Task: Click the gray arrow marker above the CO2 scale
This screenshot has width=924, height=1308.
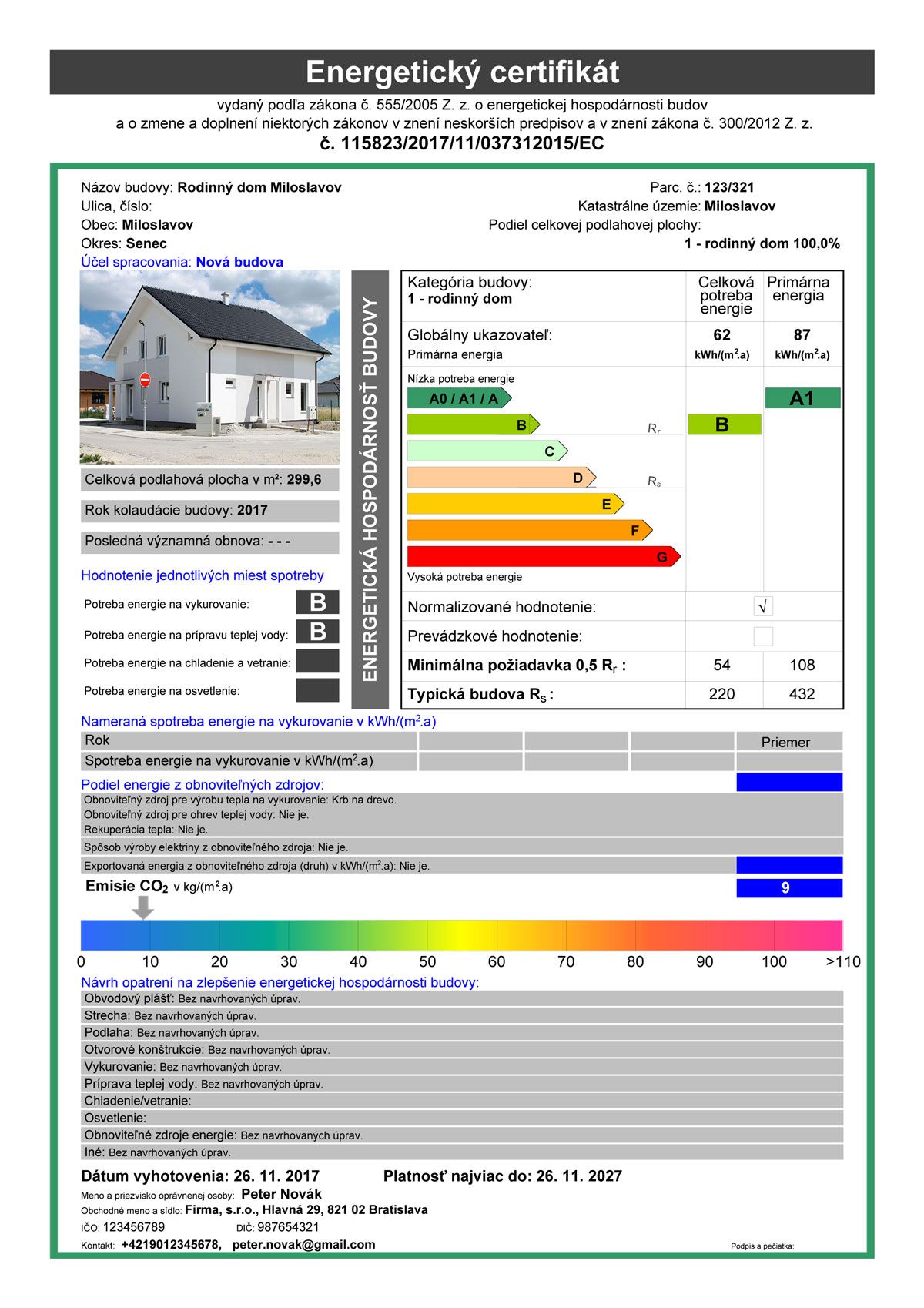Action: pos(142,908)
